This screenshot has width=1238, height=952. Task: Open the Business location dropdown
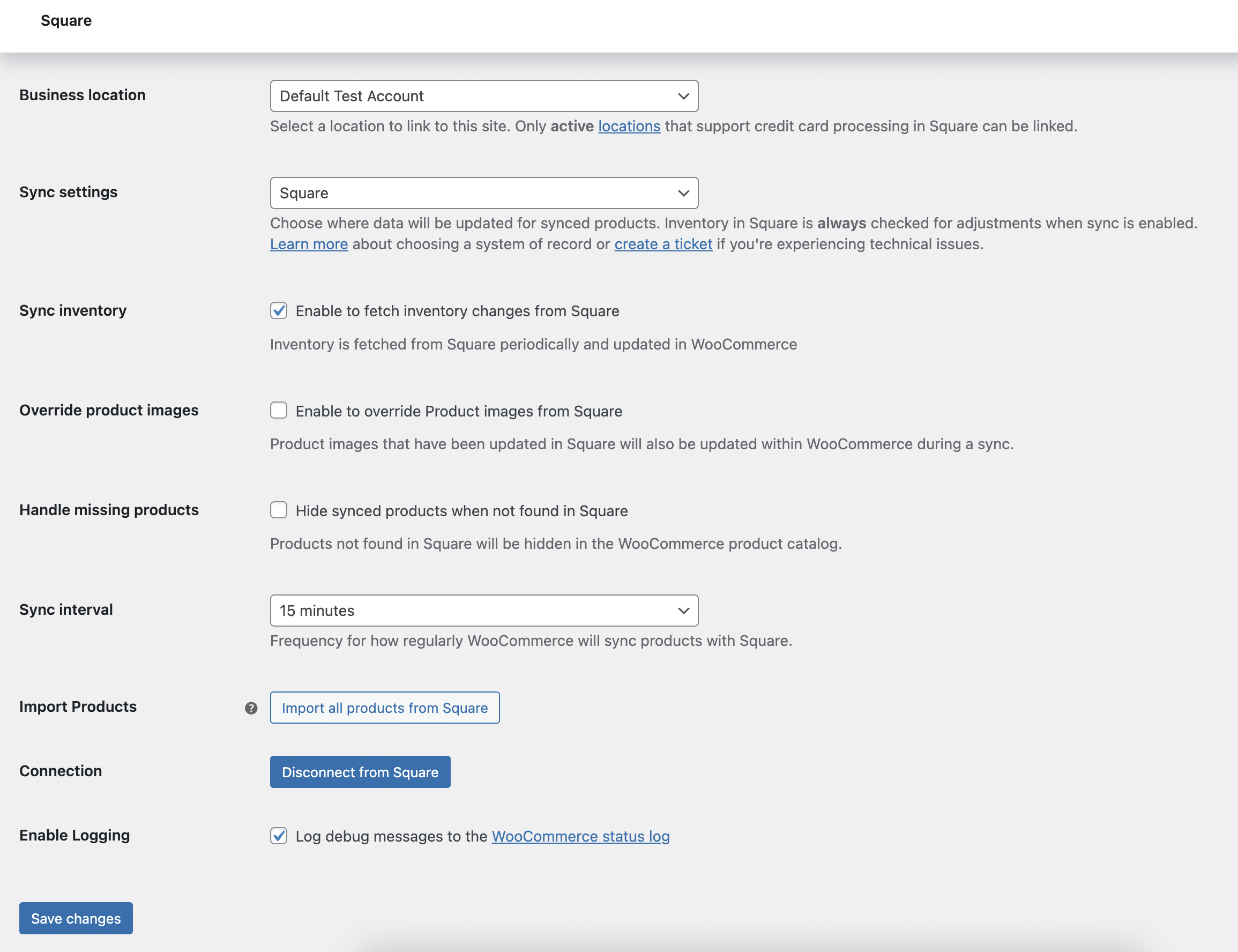pyautogui.click(x=484, y=96)
